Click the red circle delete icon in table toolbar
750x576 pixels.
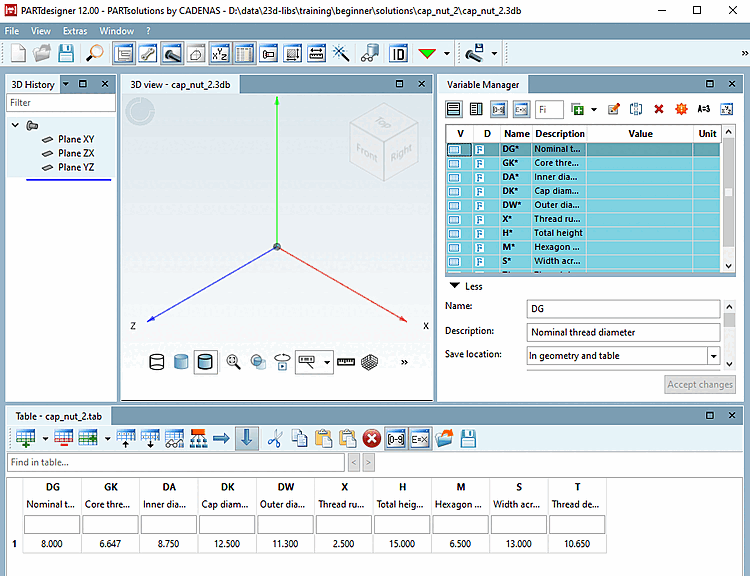pyautogui.click(x=371, y=438)
